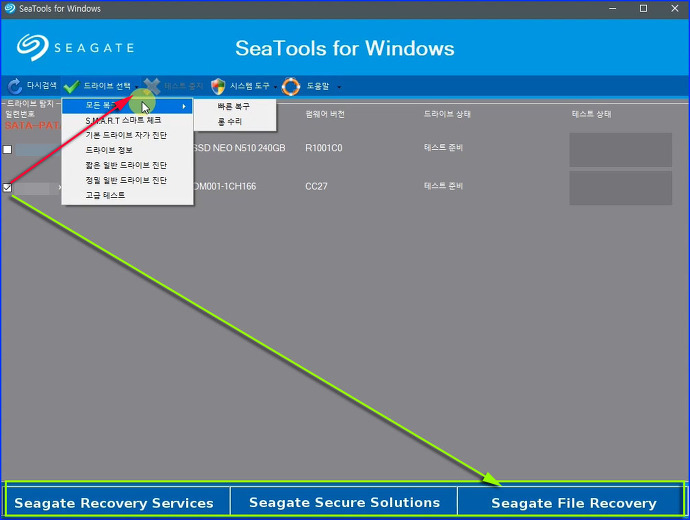This screenshot has height=520, width=690.
Task: Open 드라이브 정보 menu item
Action: [109, 150]
